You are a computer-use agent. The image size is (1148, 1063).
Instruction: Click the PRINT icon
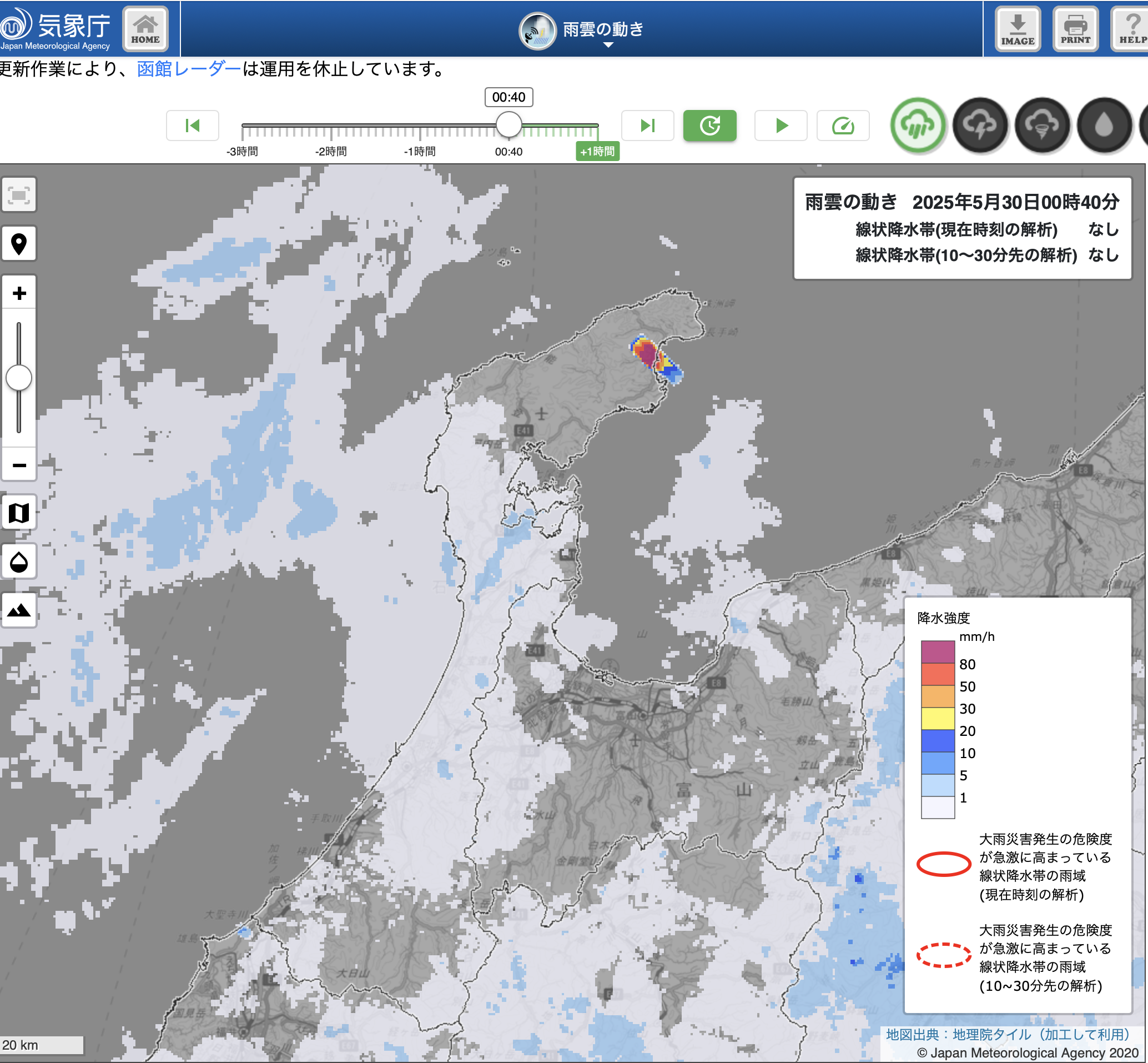coord(1075,29)
